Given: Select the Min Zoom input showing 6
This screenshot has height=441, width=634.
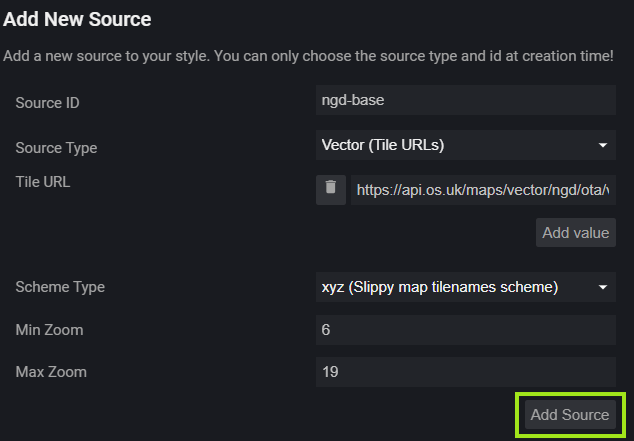Looking at the screenshot, I should click(465, 329).
